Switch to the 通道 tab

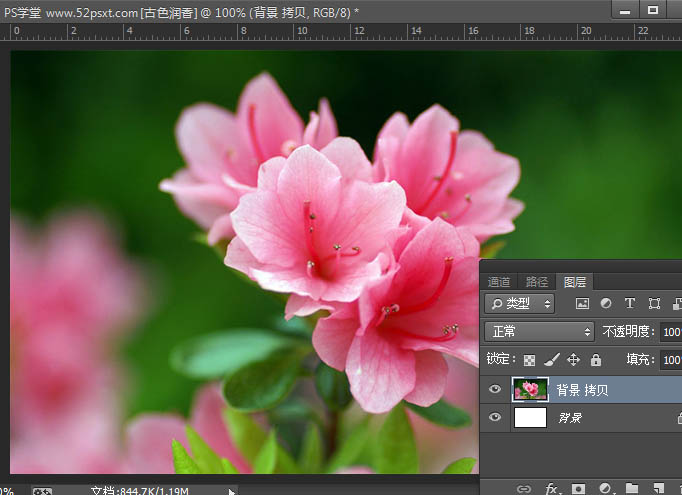(x=499, y=282)
